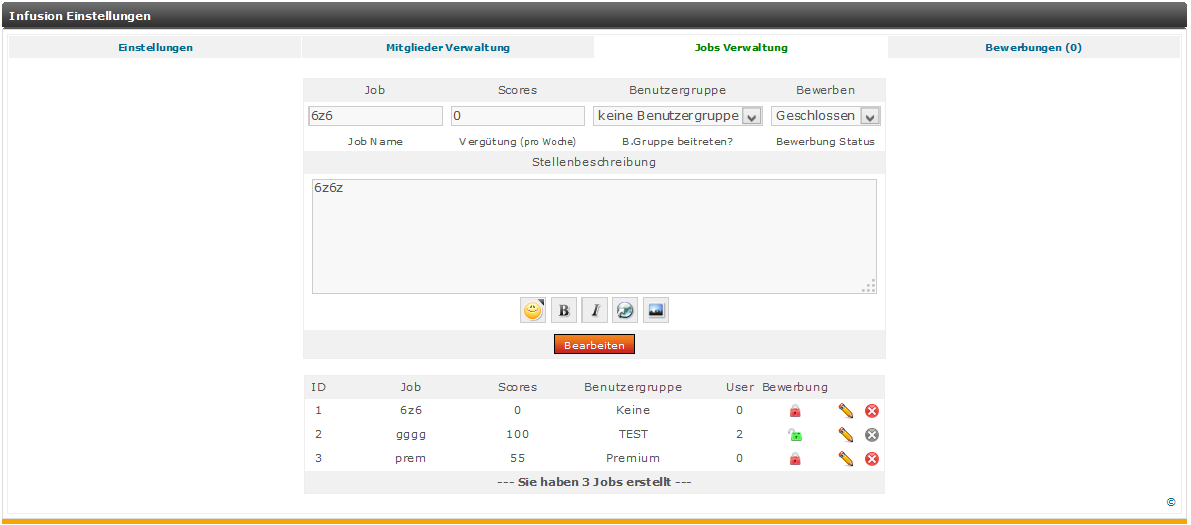The width and height of the screenshot is (1191, 525).
Task: Click the 'Sie haben 3 Jobs erstellt' footer text
Action: click(594, 482)
